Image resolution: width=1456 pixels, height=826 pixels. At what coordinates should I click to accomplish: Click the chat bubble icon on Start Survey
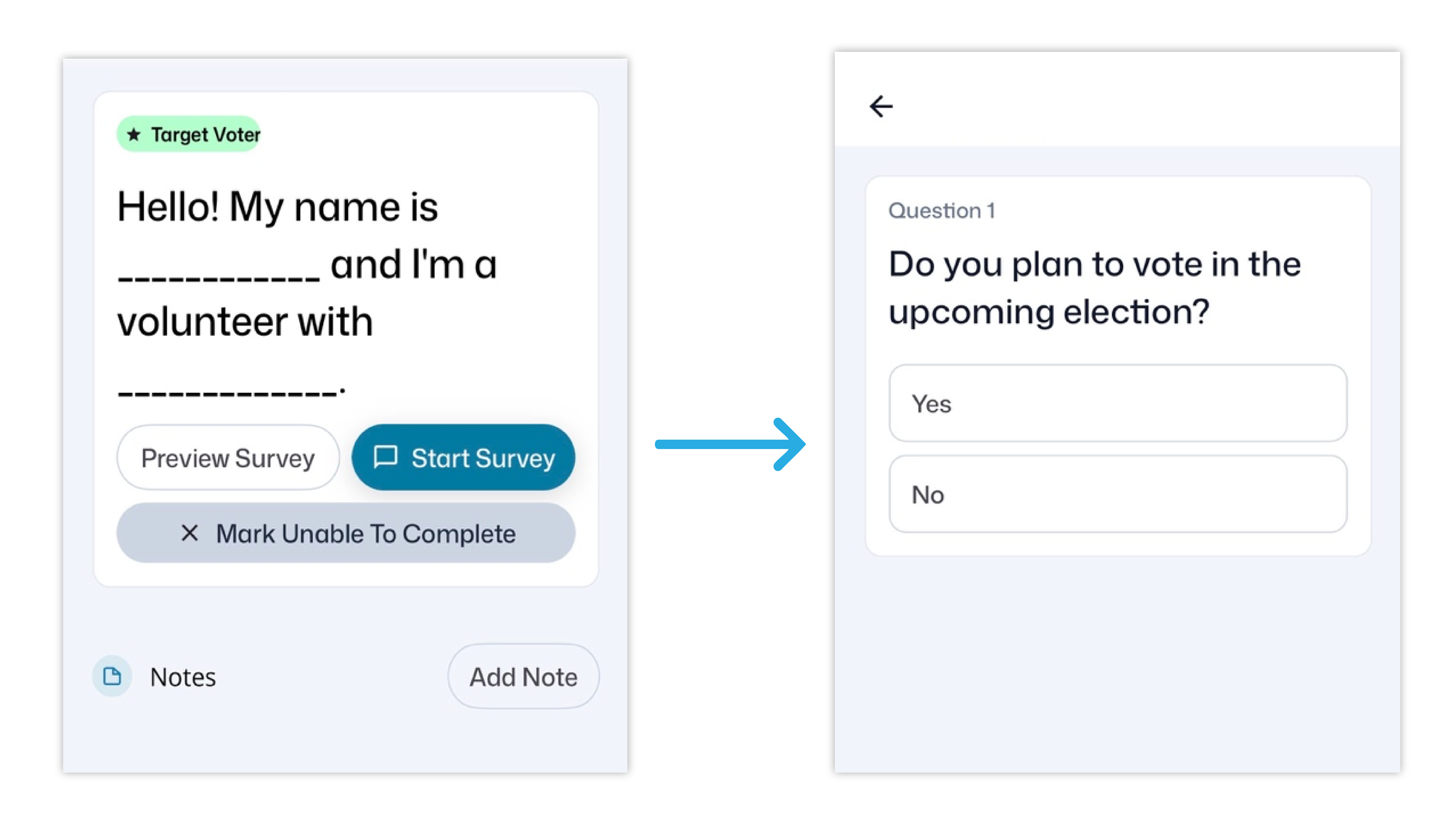[x=386, y=457]
